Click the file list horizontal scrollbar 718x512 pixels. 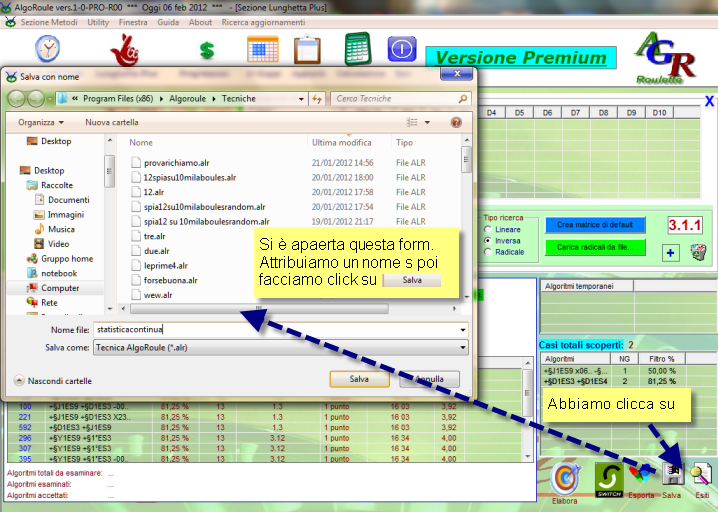coord(259,309)
